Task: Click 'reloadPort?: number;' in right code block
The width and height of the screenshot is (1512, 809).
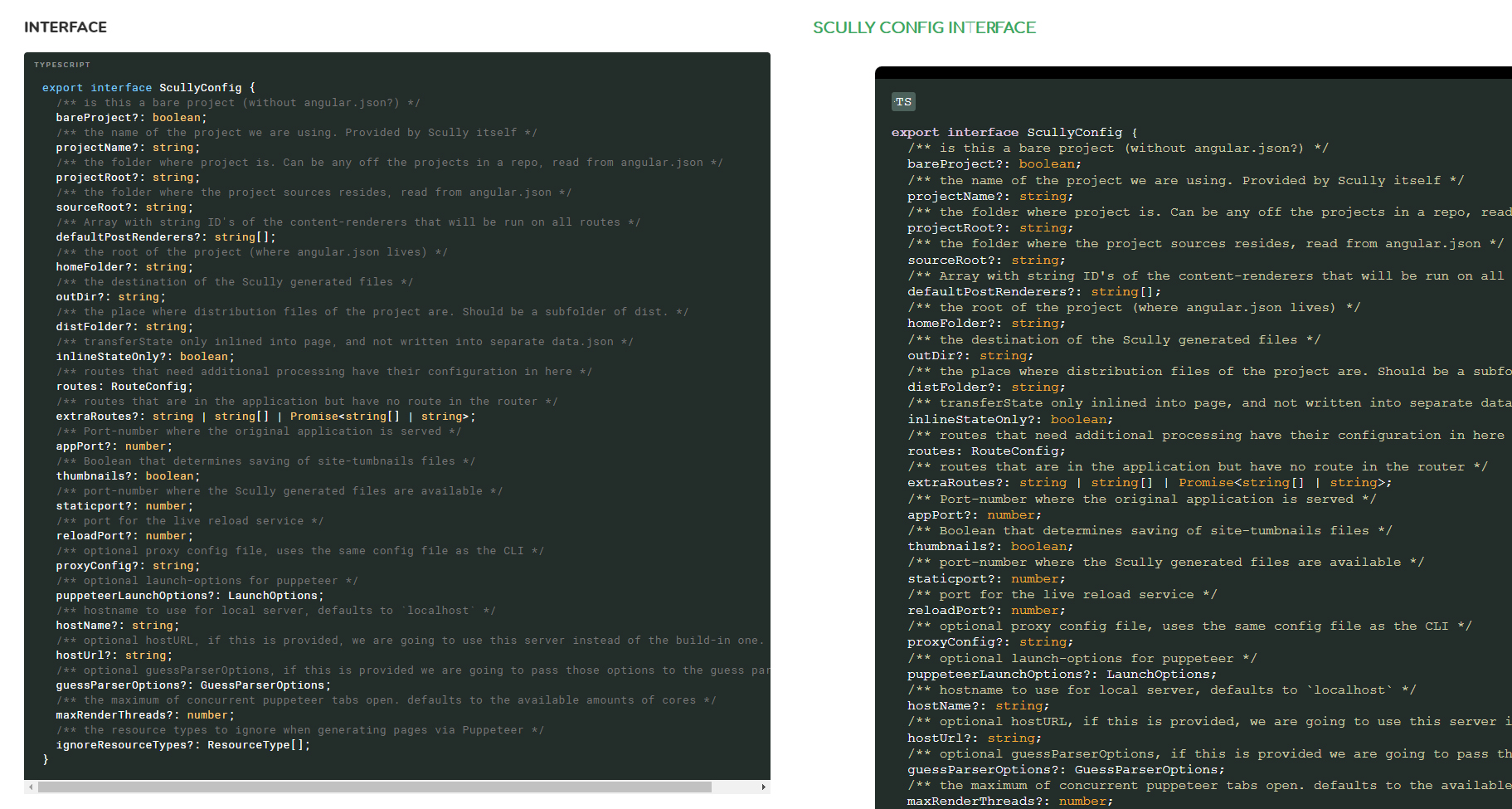Action: (x=986, y=611)
